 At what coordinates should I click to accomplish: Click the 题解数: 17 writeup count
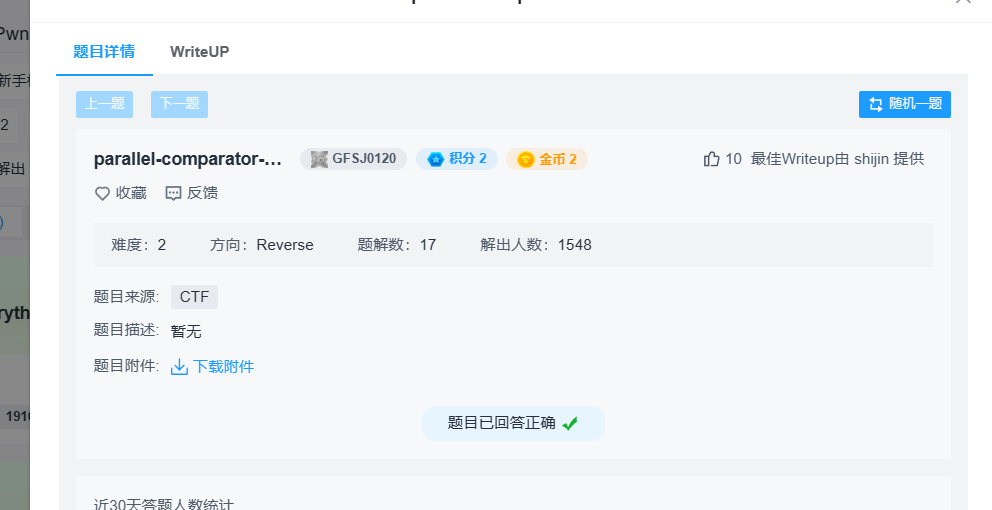click(397, 245)
